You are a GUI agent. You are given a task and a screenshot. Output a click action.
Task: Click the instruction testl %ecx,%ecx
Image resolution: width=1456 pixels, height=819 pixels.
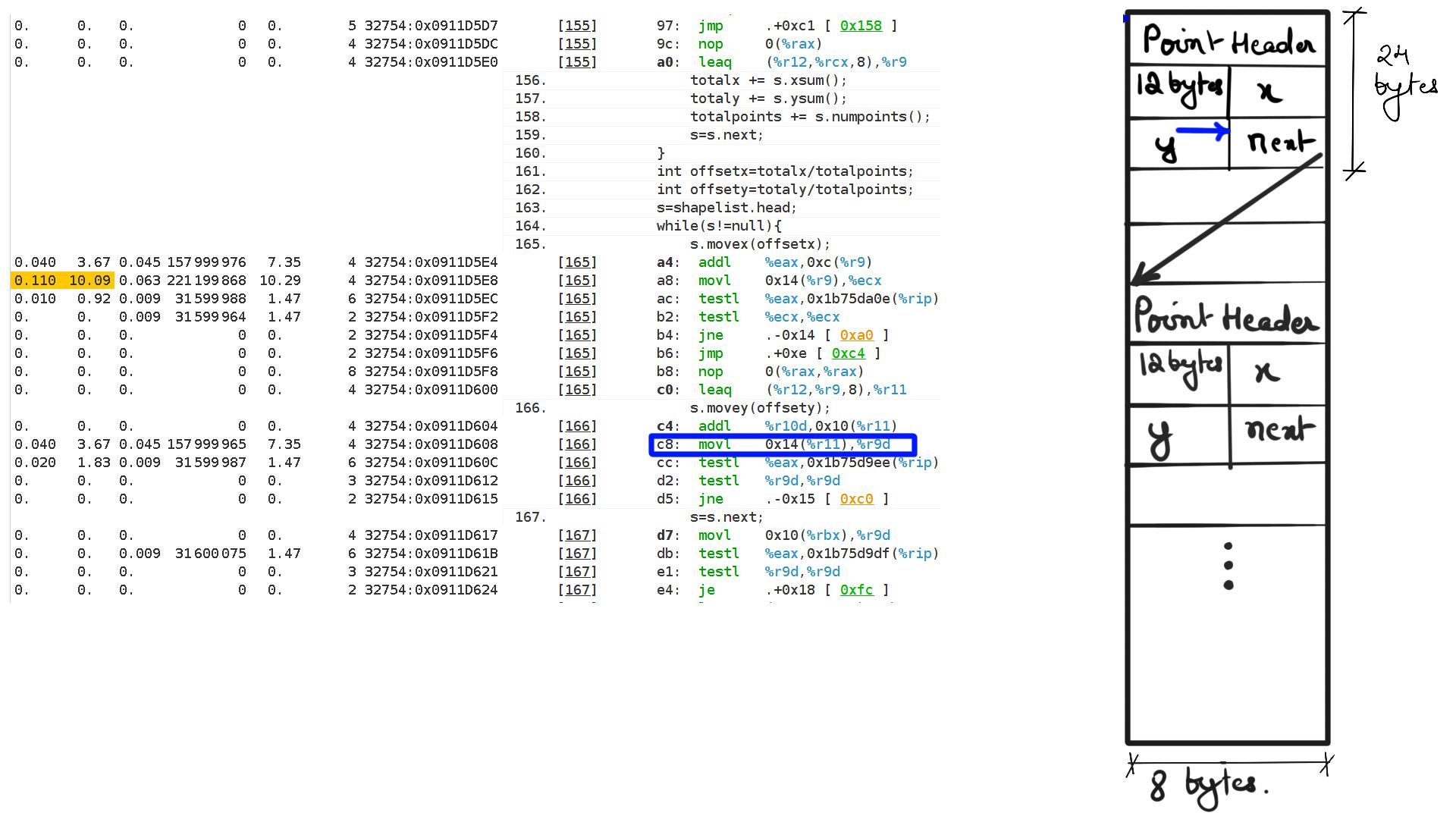tap(769, 317)
